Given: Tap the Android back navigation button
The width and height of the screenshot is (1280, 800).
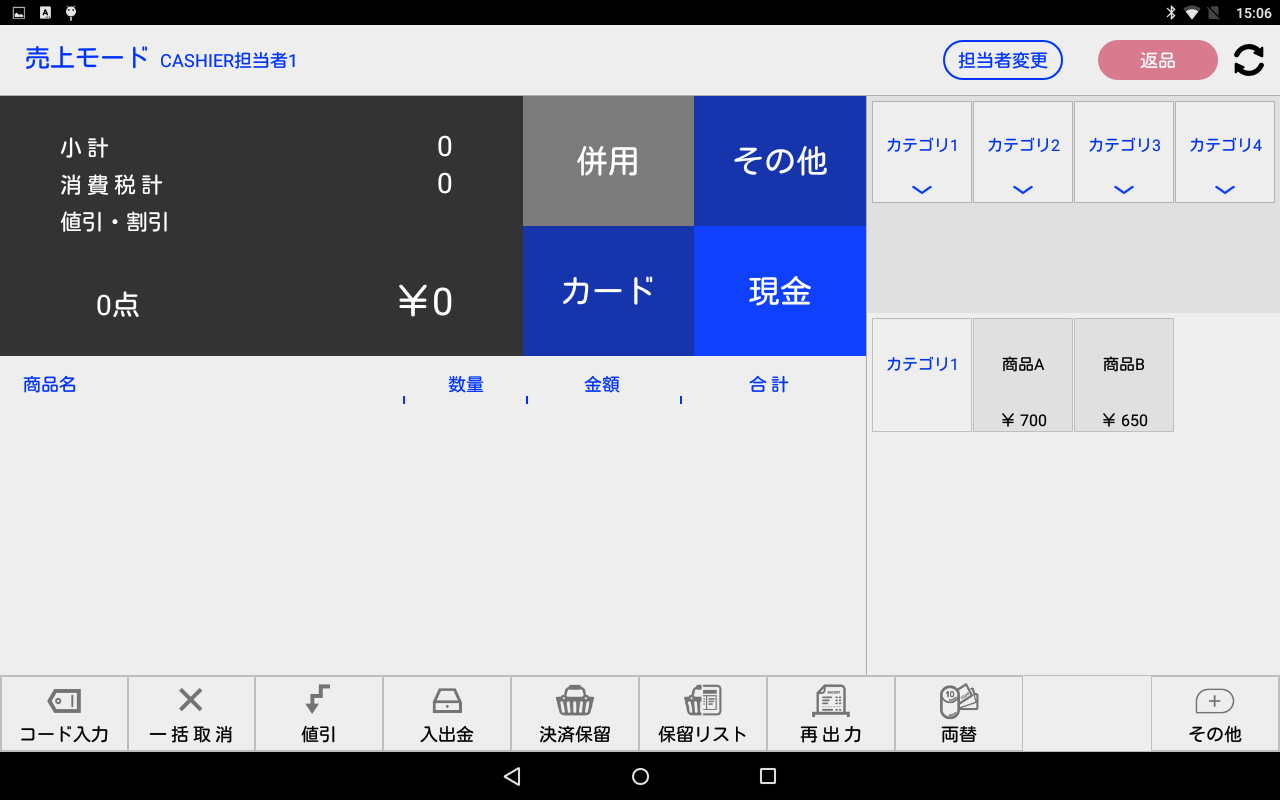Looking at the screenshot, I should pos(512,776).
